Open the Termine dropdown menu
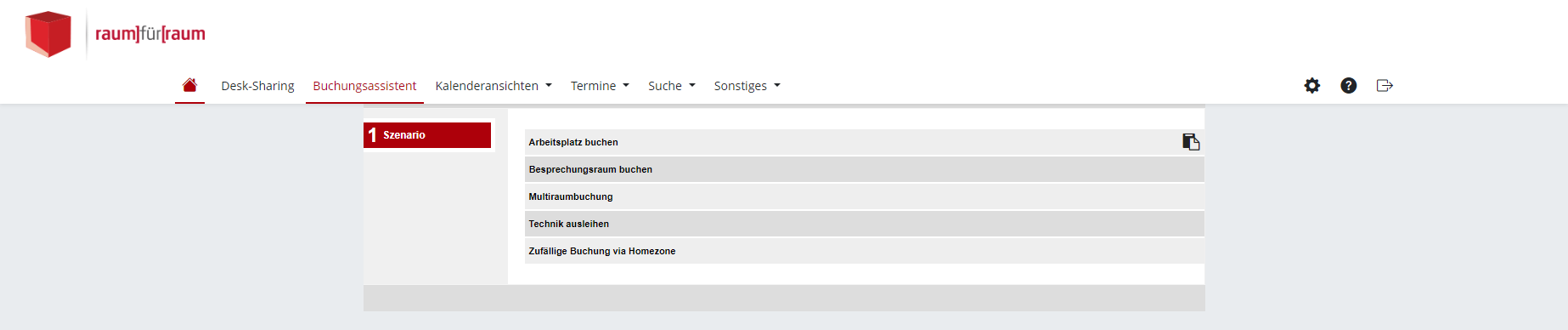1568x330 pixels. [x=600, y=86]
